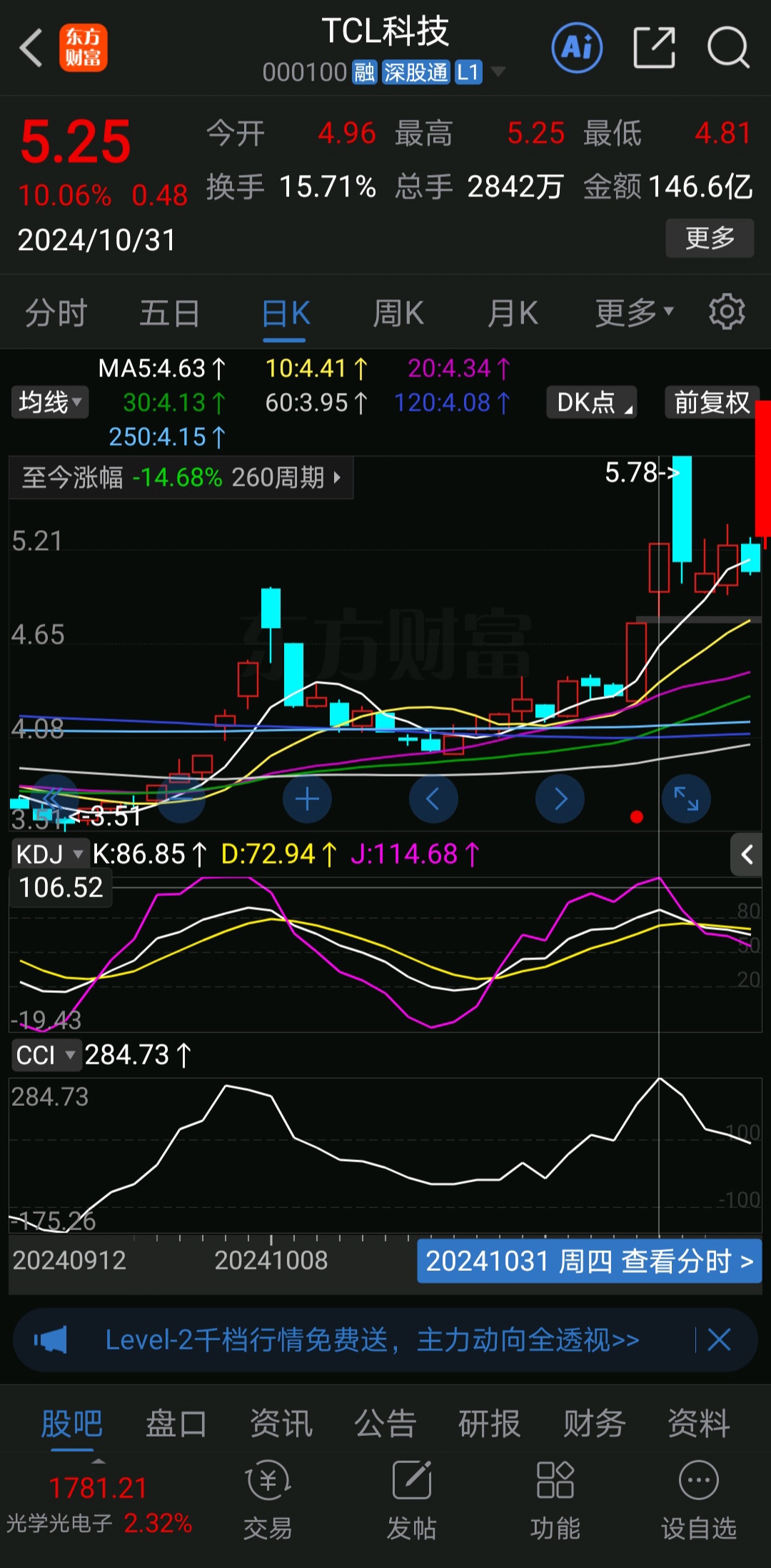Open the 东方财富 logo icon
Screen dimensions: 771x1568
click(x=84, y=48)
